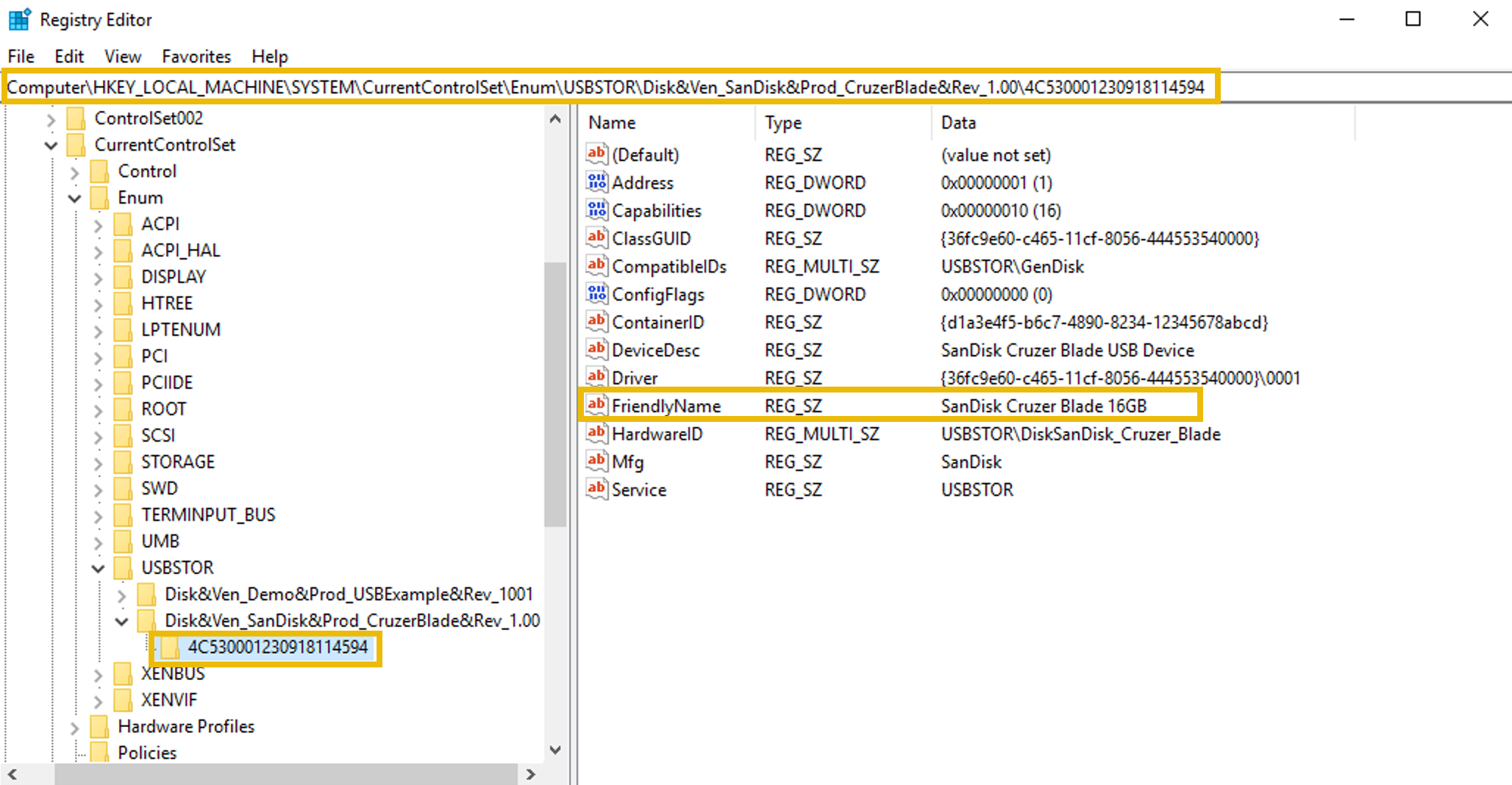Click the Registry Editor icon in title bar

pyautogui.click(x=18, y=18)
